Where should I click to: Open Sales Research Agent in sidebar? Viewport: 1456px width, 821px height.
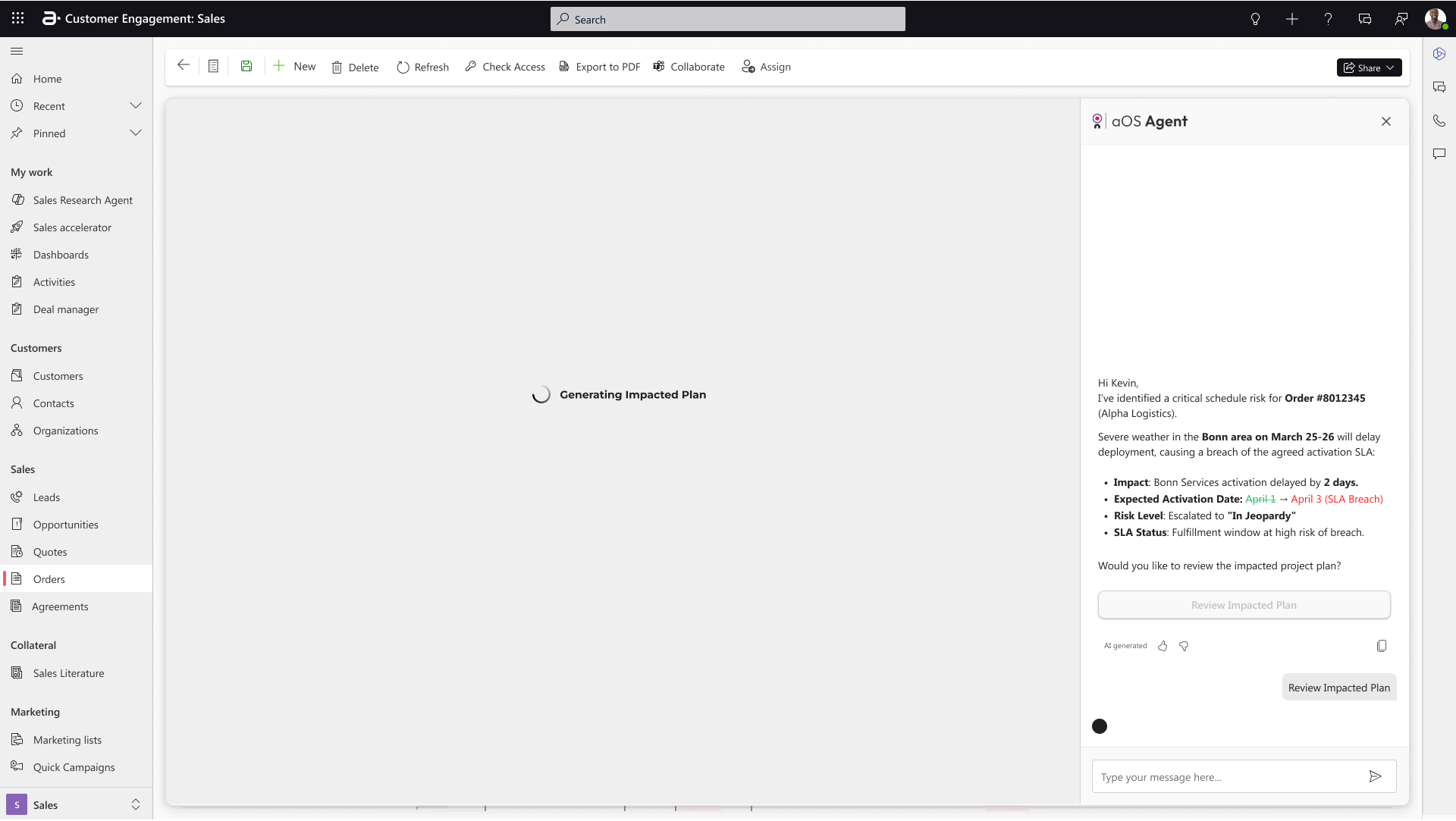(76, 200)
